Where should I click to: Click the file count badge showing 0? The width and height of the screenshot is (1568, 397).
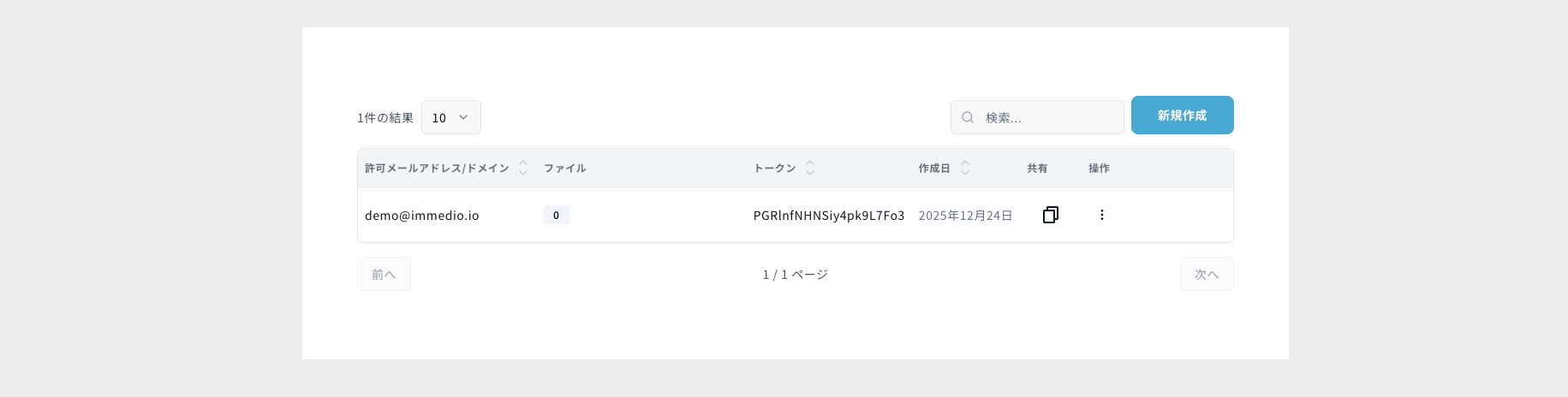point(556,216)
